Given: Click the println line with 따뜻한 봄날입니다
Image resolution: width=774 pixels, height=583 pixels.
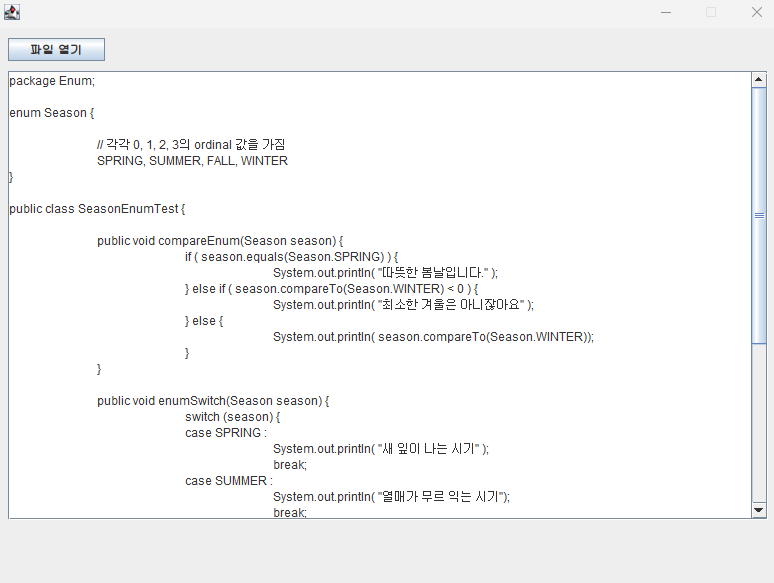Looking at the screenshot, I should click(386, 273).
